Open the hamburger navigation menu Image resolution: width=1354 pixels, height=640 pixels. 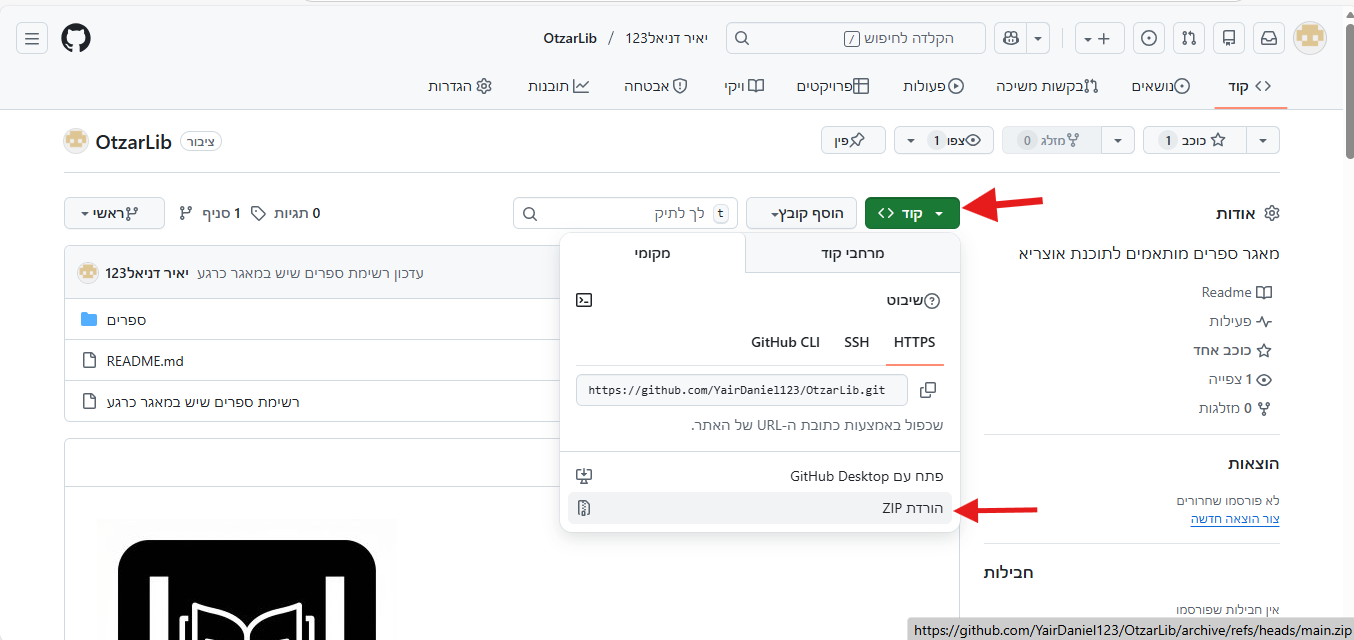(x=32, y=39)
